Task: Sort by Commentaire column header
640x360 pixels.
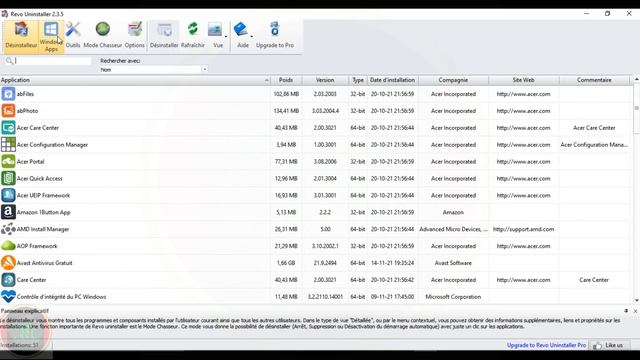Action: [594, 80]
